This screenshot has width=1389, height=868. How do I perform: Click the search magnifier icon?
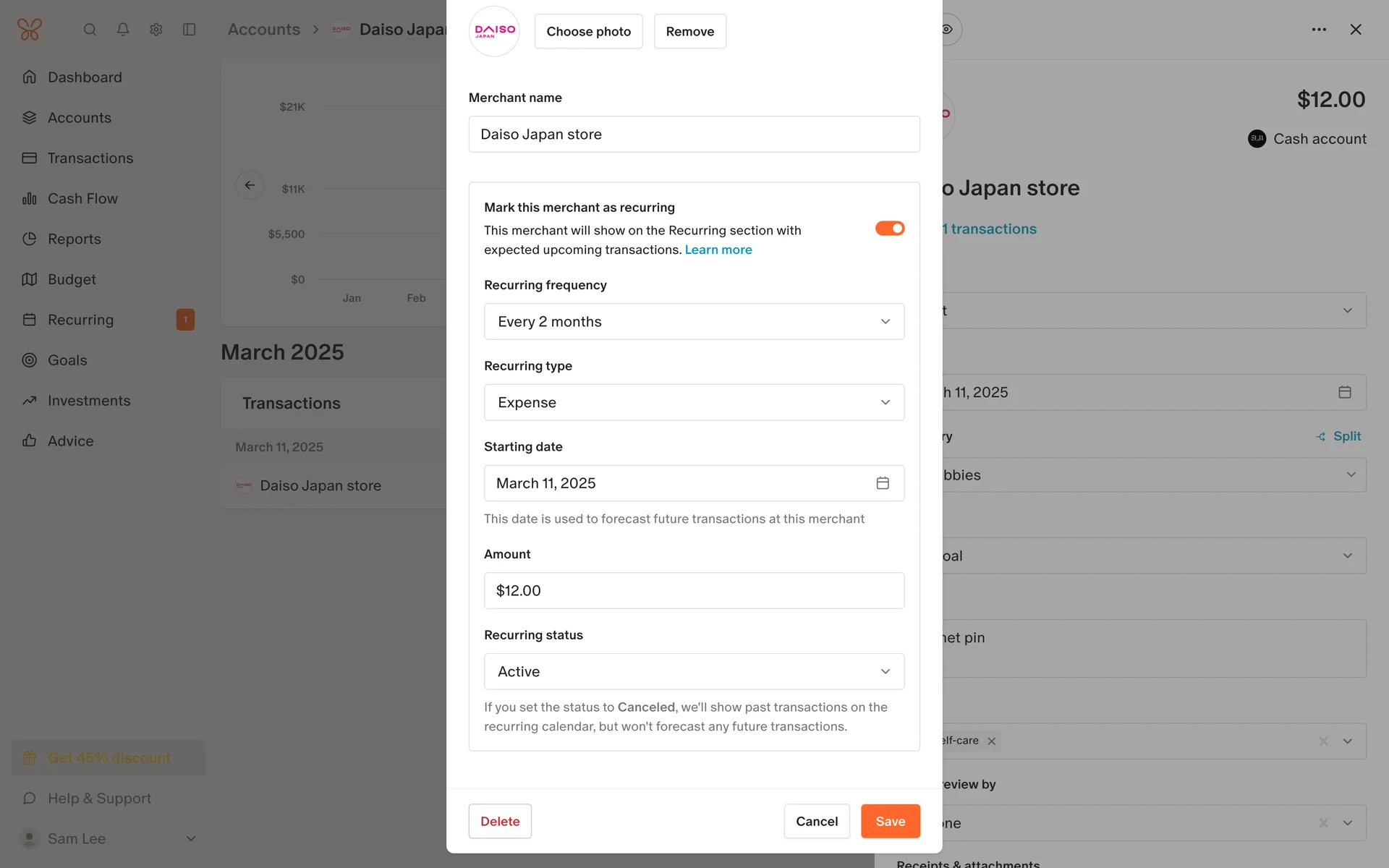[90, 30]
